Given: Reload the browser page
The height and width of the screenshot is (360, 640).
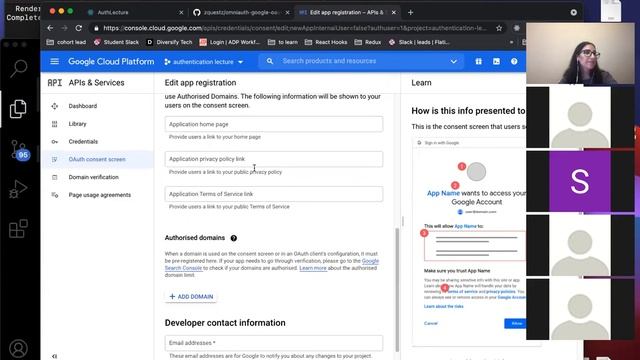Looking at the screenshot, I should pos(79,28).
